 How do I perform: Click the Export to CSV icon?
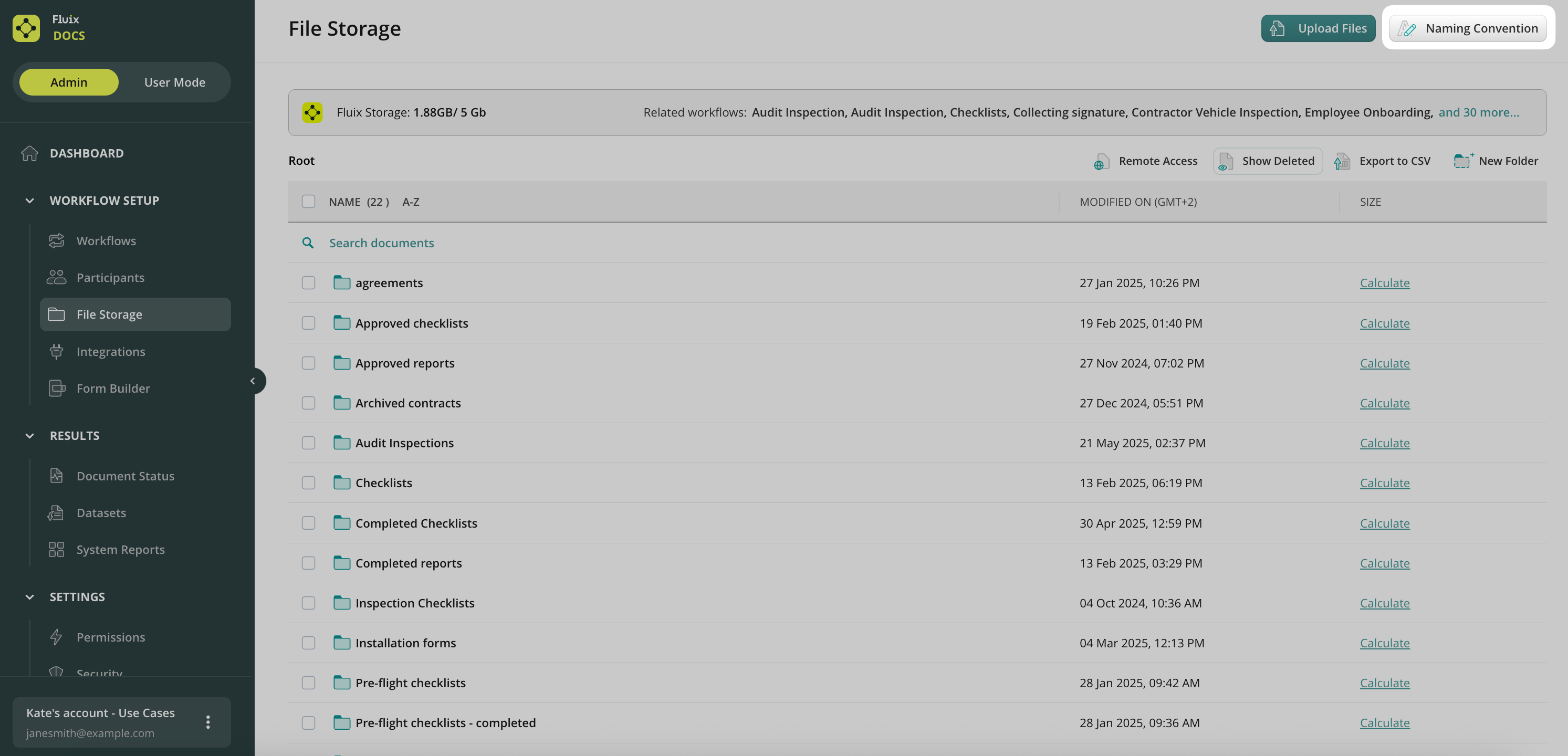pos(1342,161)
